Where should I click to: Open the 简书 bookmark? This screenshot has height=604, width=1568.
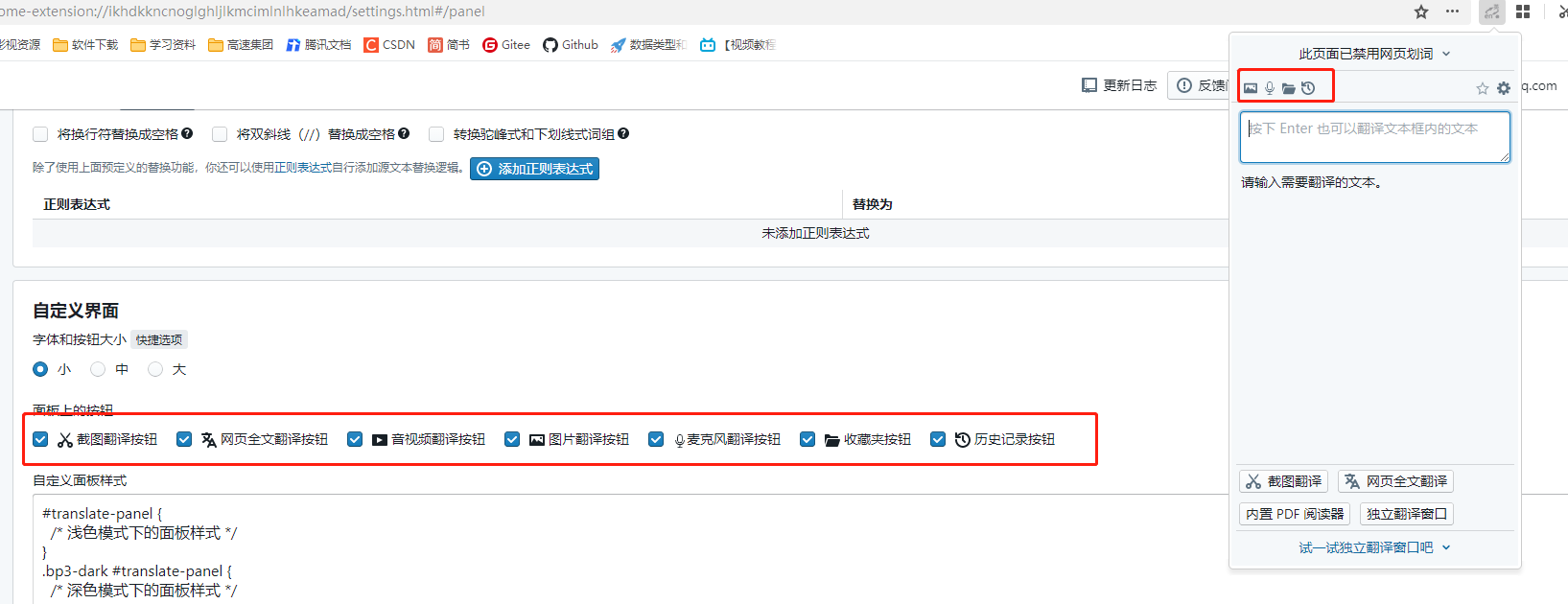coord(449,45)
